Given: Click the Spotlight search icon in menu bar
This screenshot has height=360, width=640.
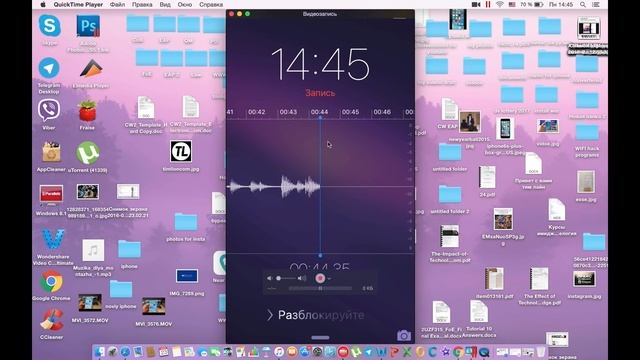Looking at the screenshot, I should click(583, 4).
